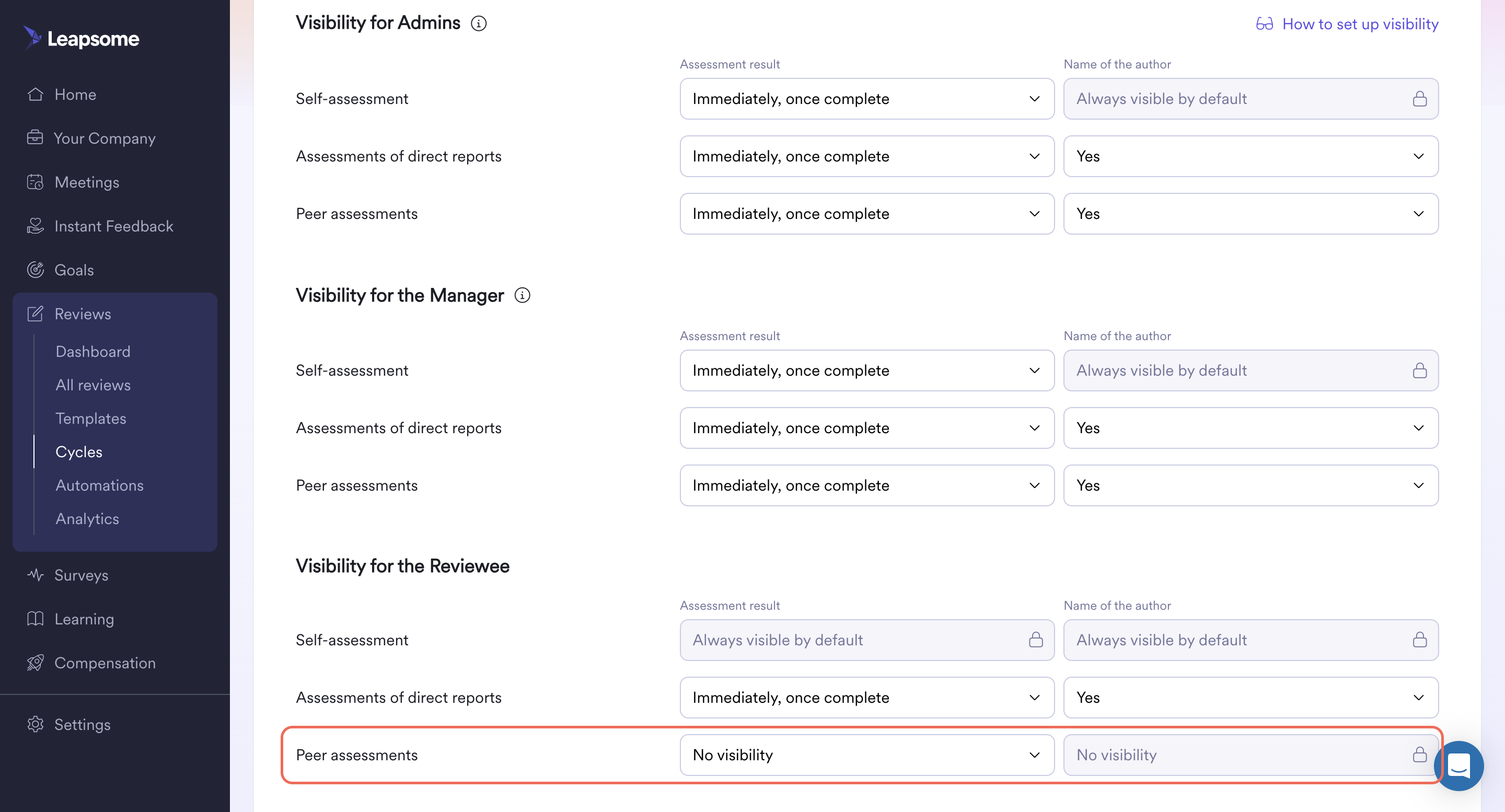Open Settings in sidebar
Image resolution: width=1505 pixels, height=812 pixels.
[83, 725]
